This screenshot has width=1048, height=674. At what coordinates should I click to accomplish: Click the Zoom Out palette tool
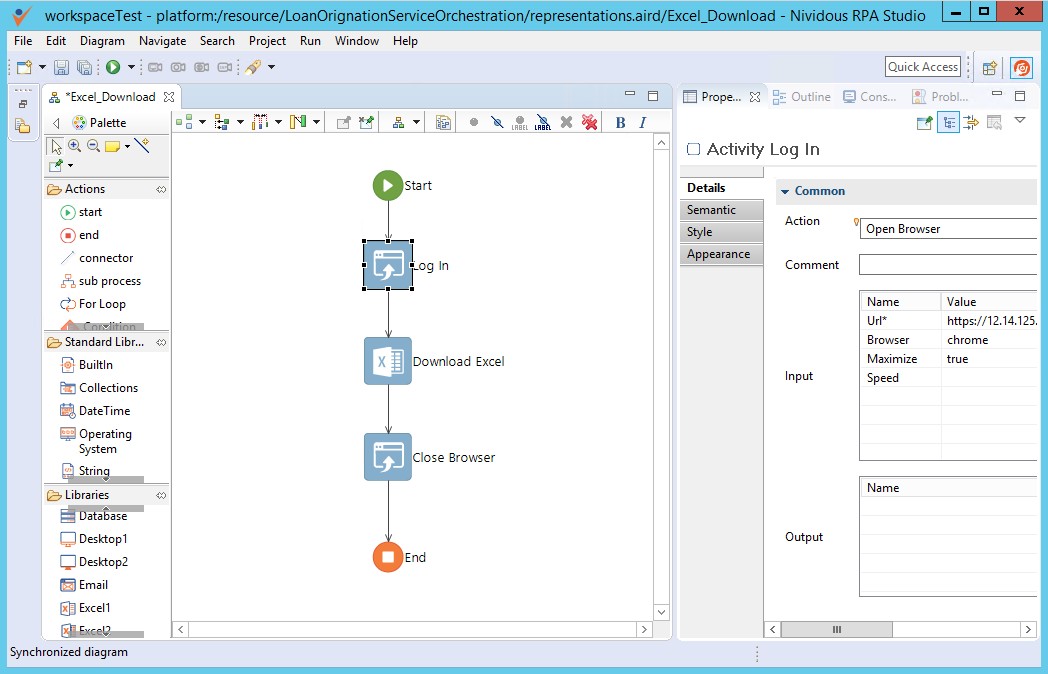tap(93, 146)
